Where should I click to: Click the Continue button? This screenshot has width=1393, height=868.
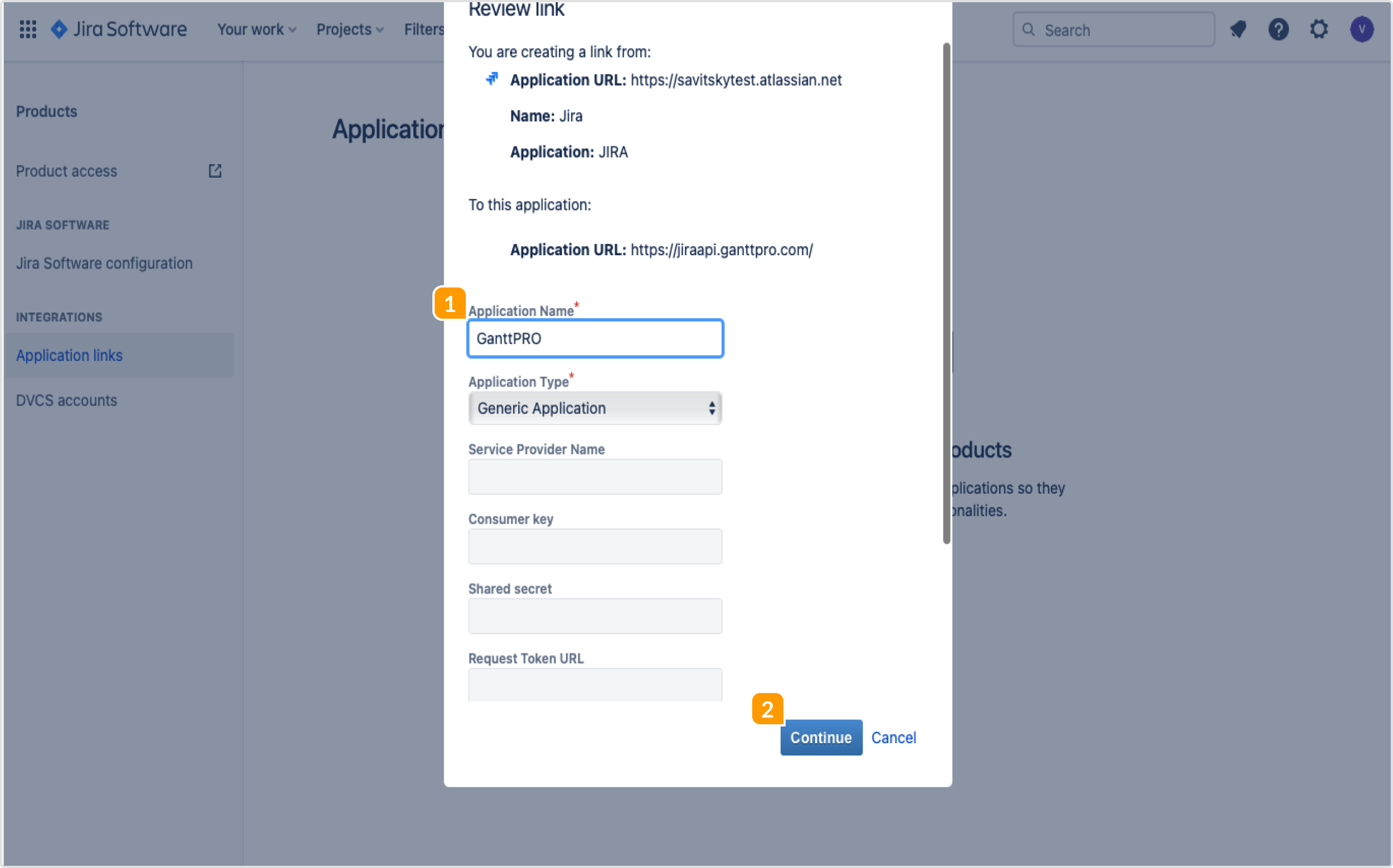[821, 738]
